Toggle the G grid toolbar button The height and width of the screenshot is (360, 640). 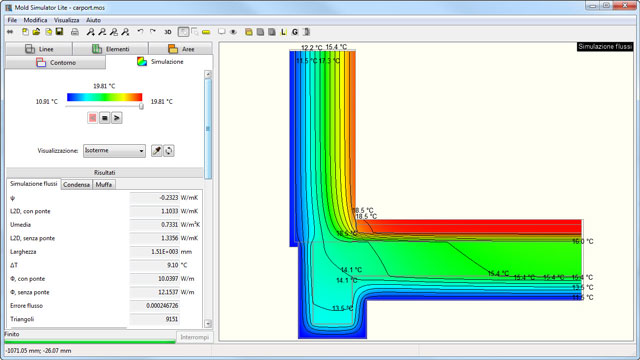coord(295,32)
